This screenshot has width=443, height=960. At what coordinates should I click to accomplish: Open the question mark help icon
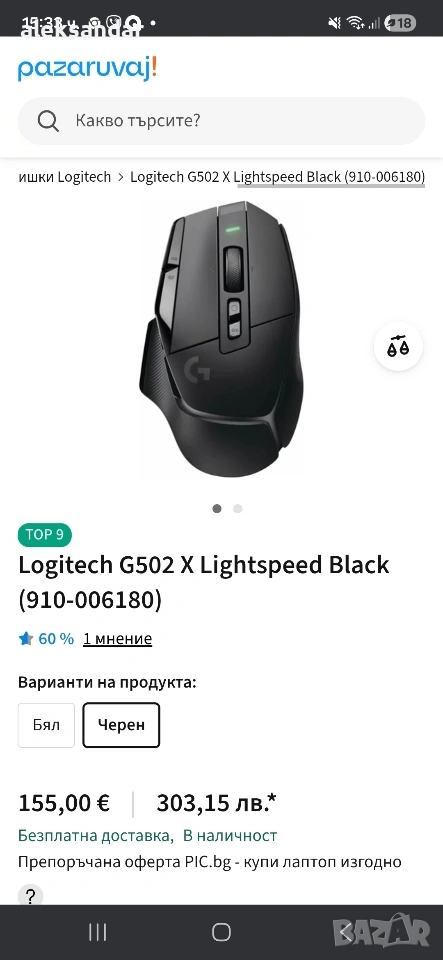[31, 896]
